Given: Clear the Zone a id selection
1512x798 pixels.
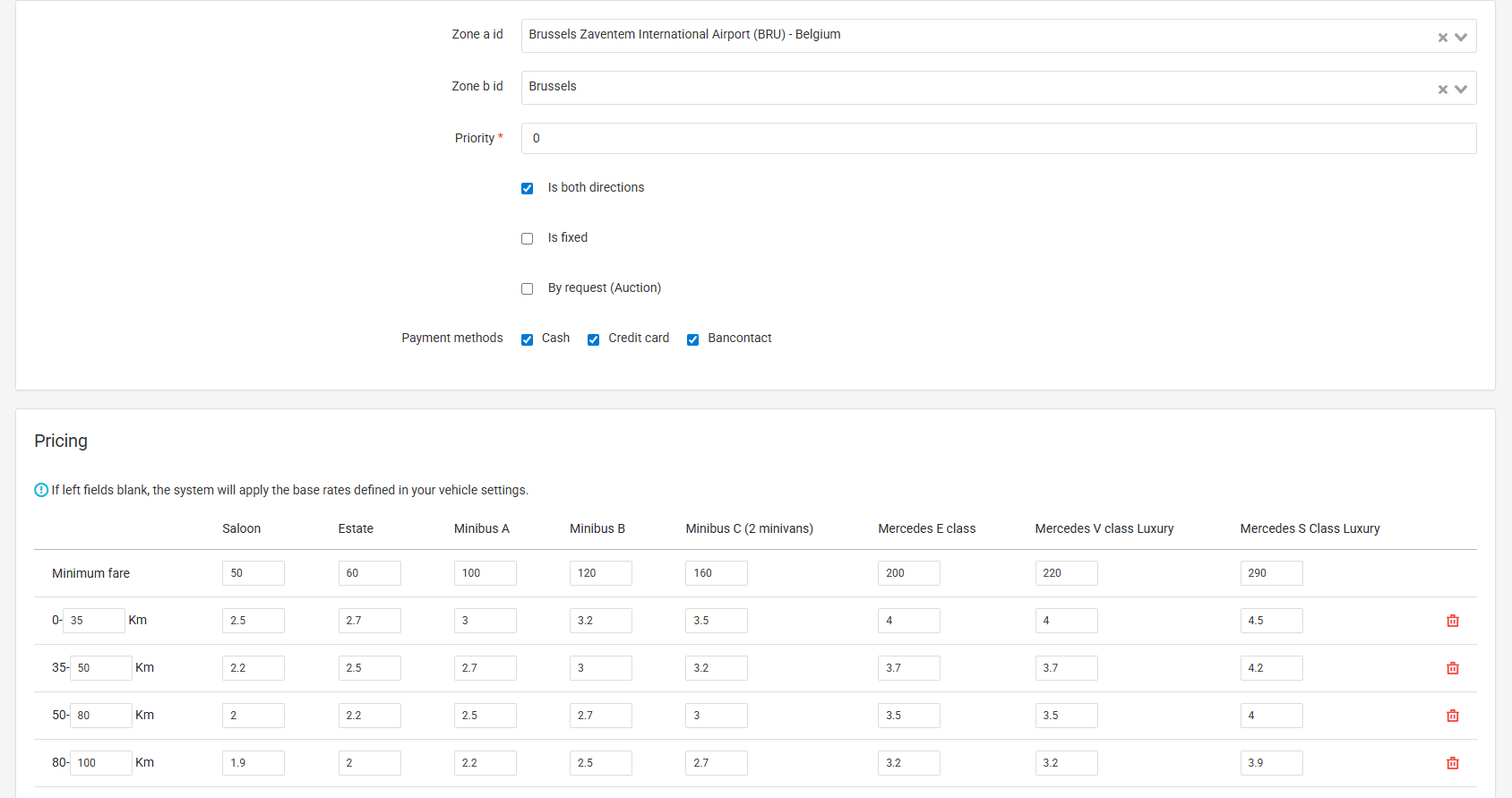Looking at the screenshot, I should point(1442,38).
